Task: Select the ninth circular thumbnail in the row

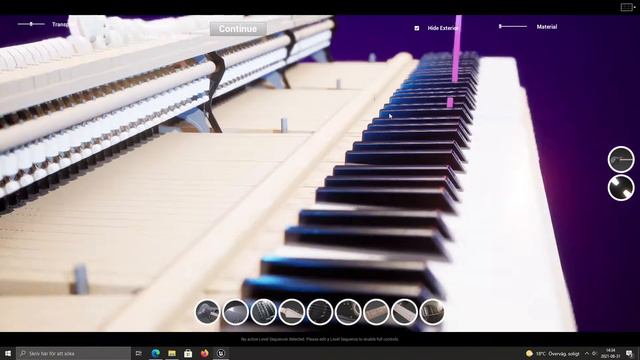Action: coord(432,312)
